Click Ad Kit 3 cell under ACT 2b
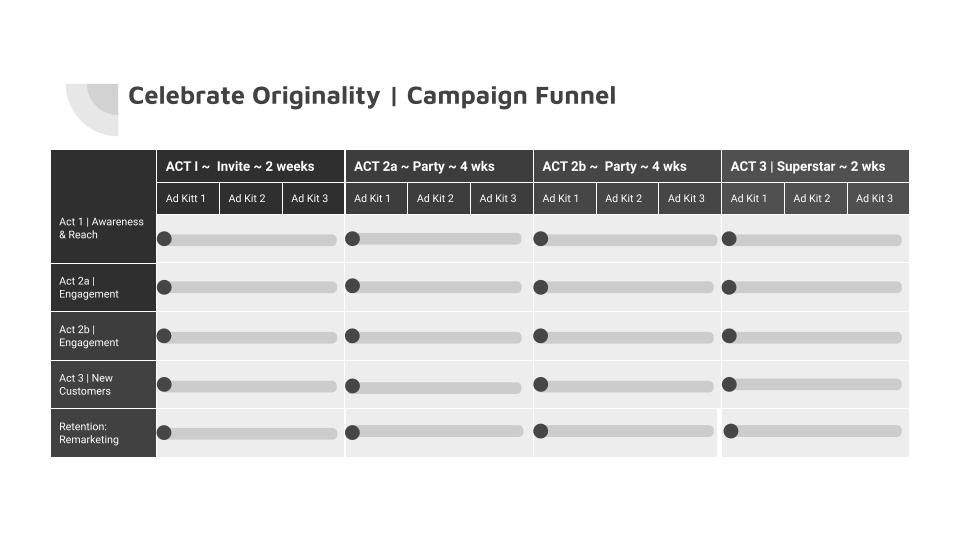Viewport: 960px width, 540px height. point(689,198)
